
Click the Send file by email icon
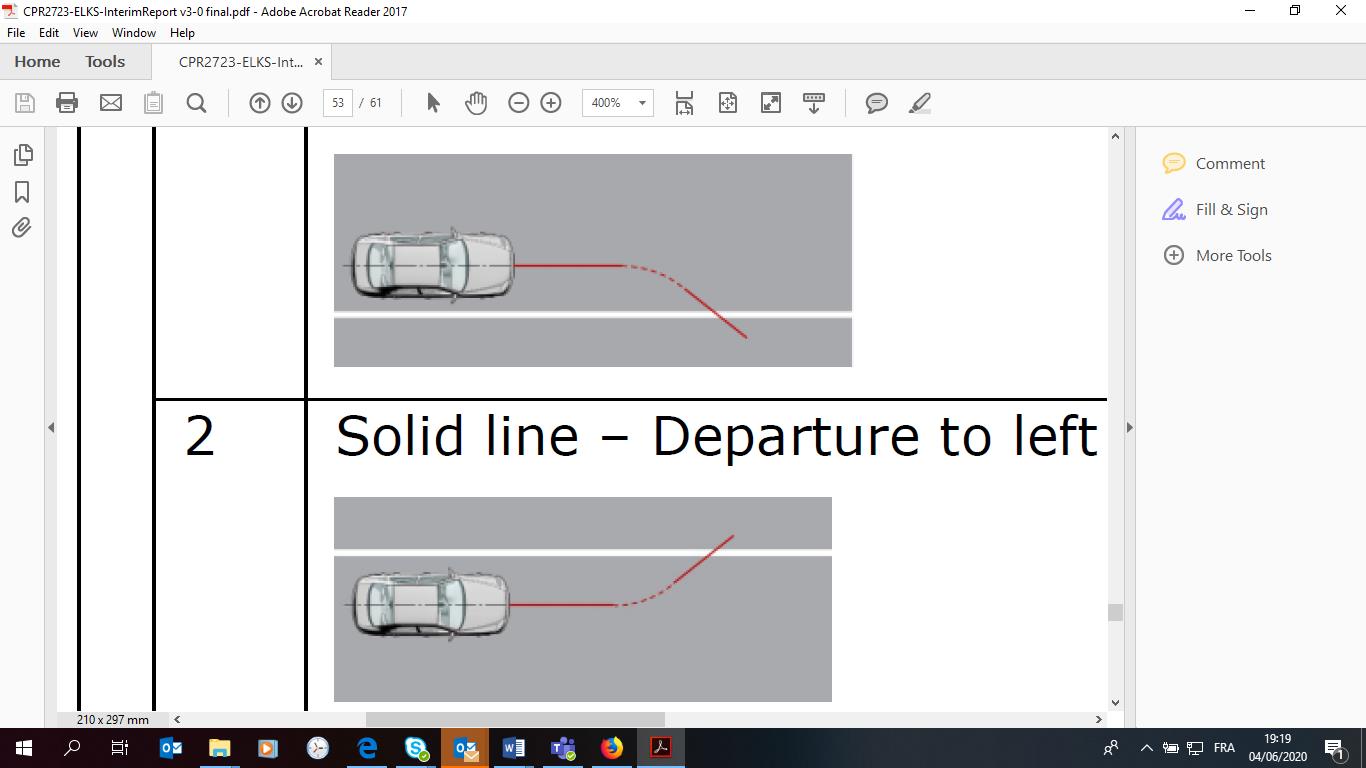point(110,103)
